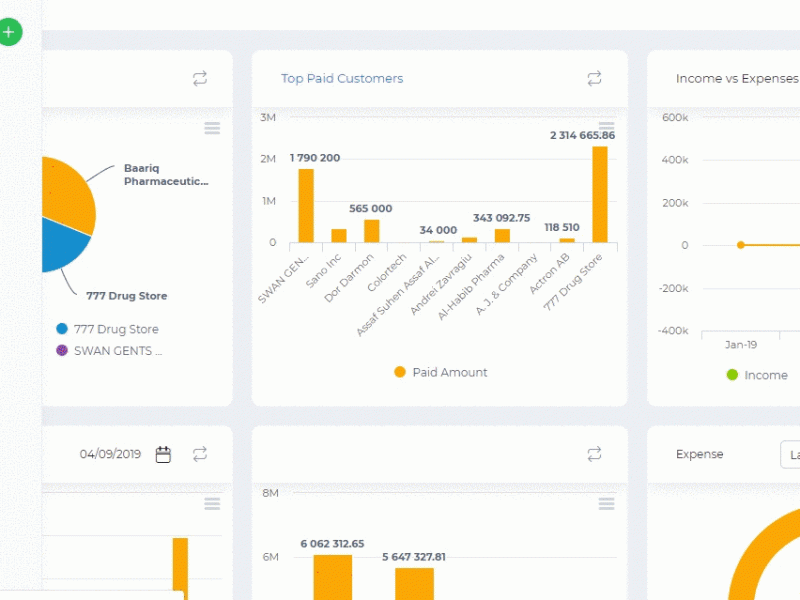Click the Income vs Expenses heading
800x600 pixels.
737,79
